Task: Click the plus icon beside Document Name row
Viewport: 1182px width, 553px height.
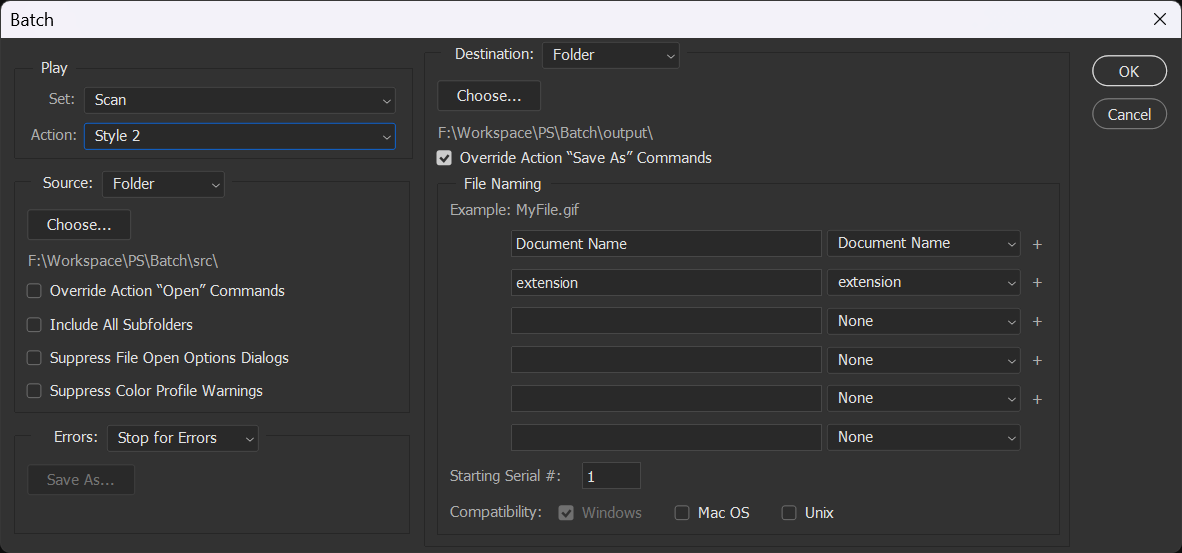Action: (x=1037, y=244)
